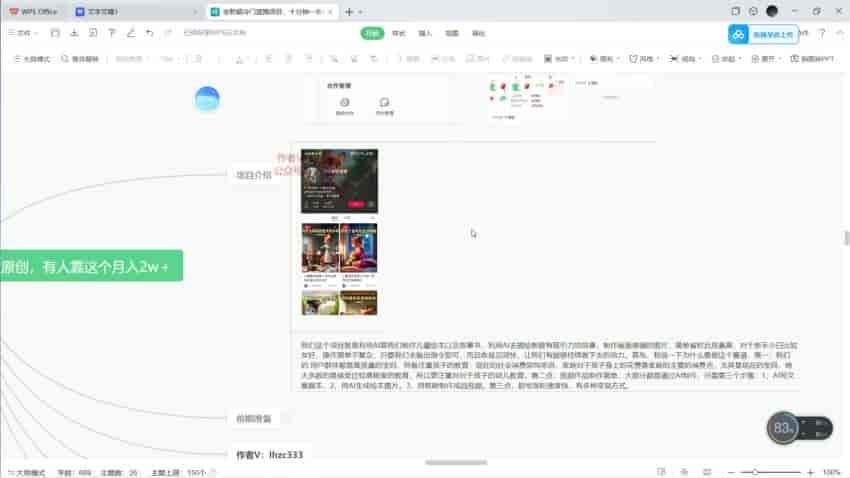The height and width of the screenshot is (478, 850).
Task: Click the project description paragraph text
Action: (x=549, y=365)
